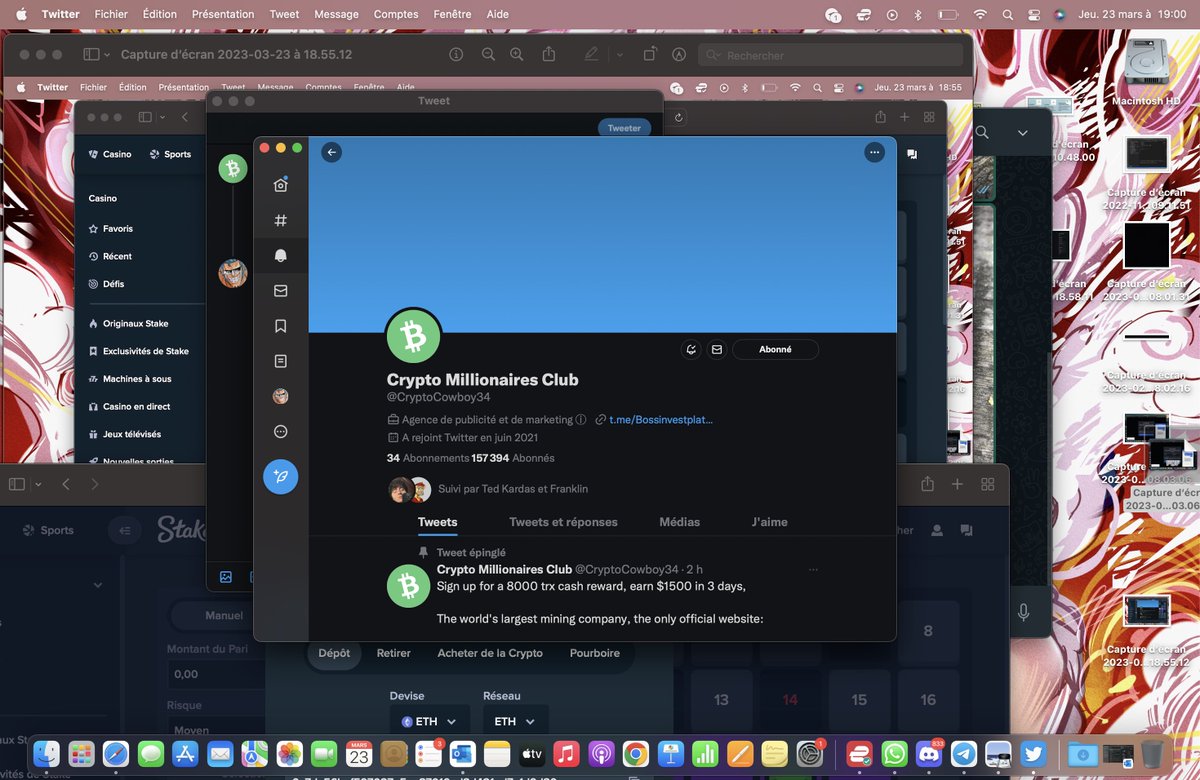The width and height of the screenshot is (1200, 780).
Task: Switch to Tweets et réponses tab
Action: tap(563, 522)
